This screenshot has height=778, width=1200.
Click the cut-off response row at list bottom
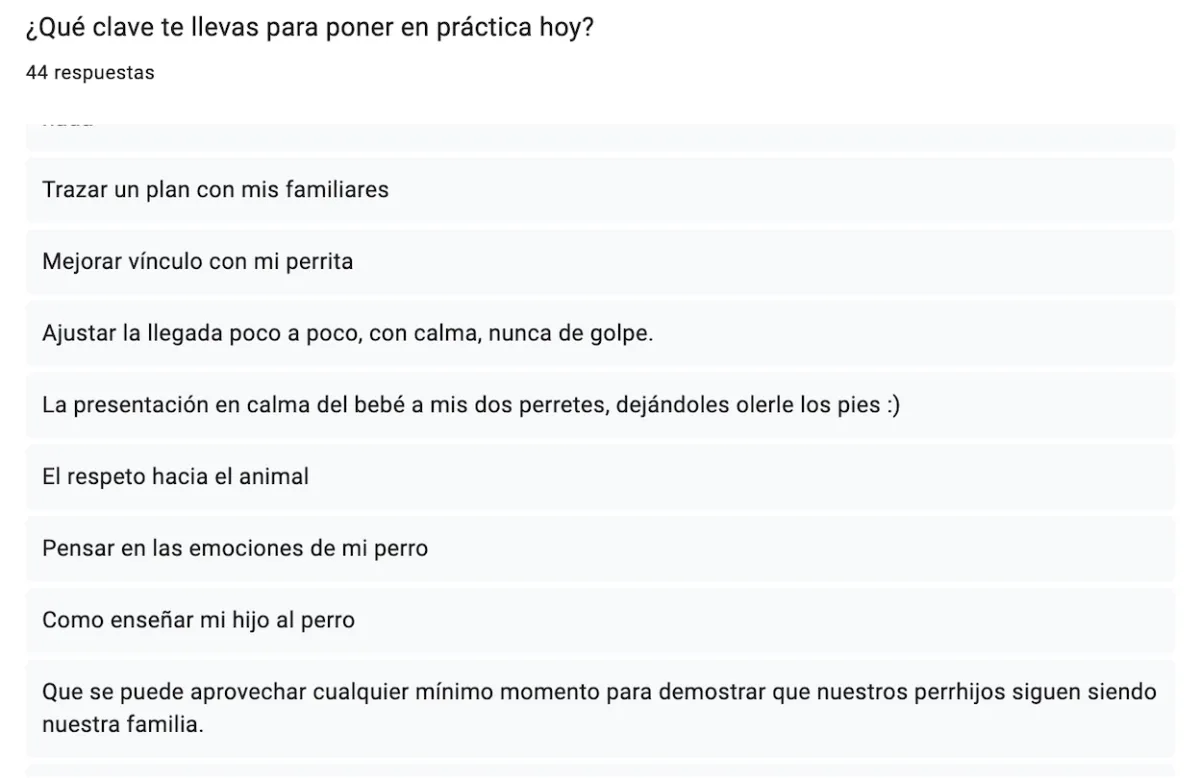pyautogui.click(x=600, y=772)
